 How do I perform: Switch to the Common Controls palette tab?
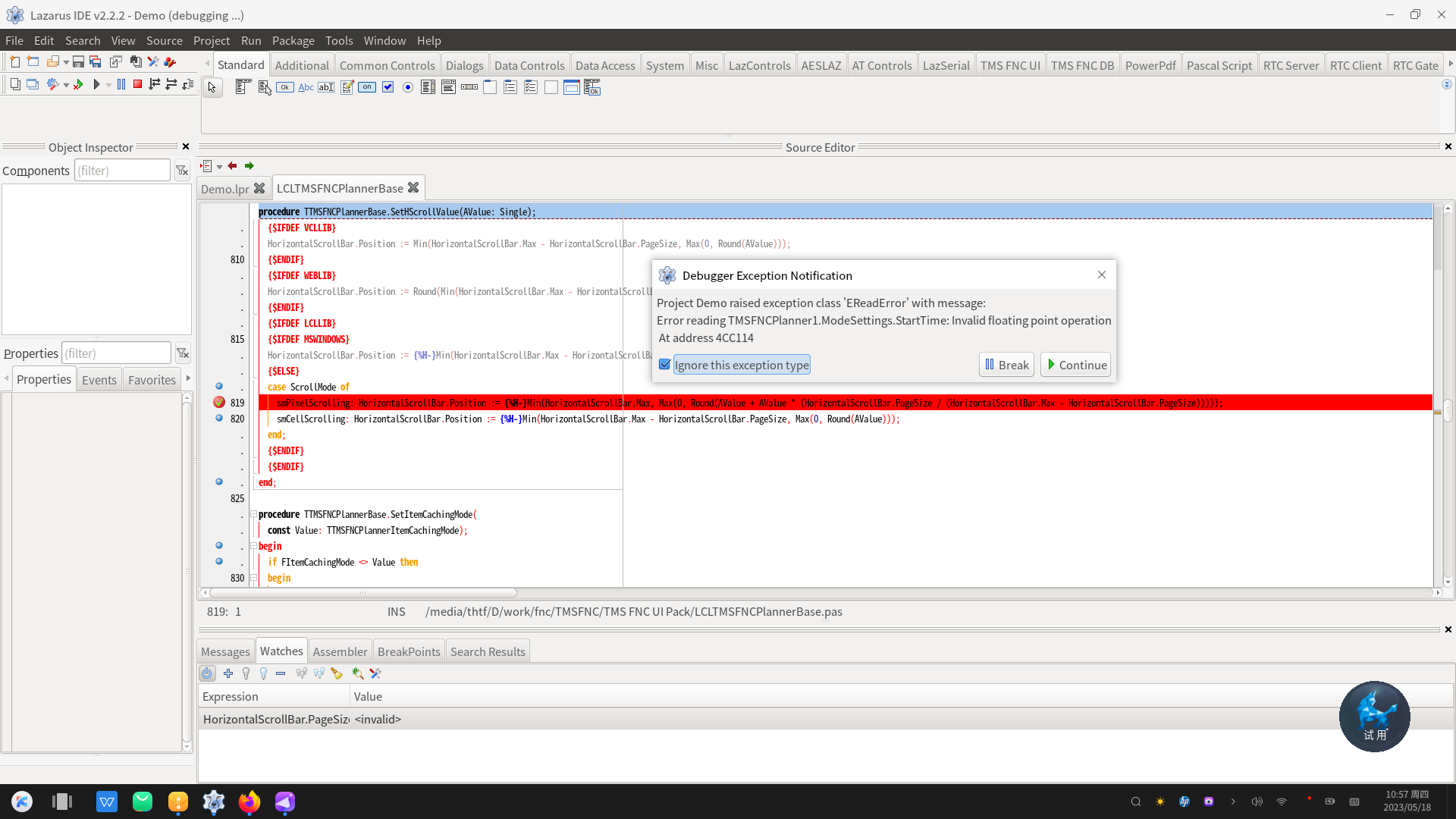[387, 65]
